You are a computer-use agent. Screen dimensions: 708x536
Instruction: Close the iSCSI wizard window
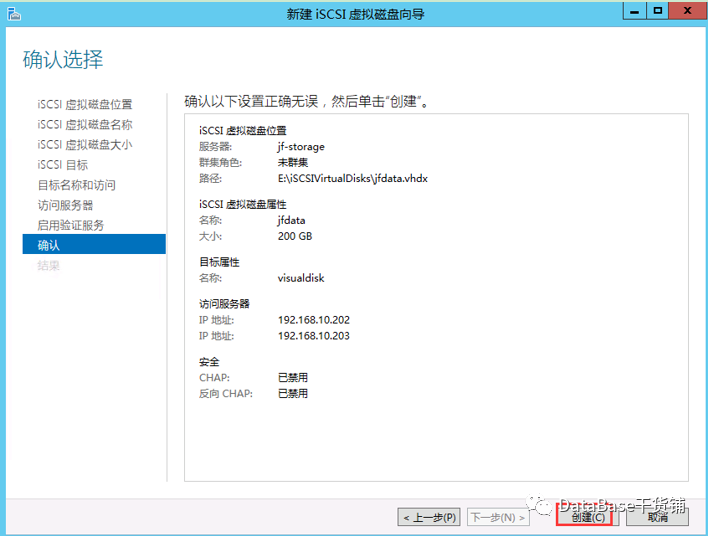[688, 11]
